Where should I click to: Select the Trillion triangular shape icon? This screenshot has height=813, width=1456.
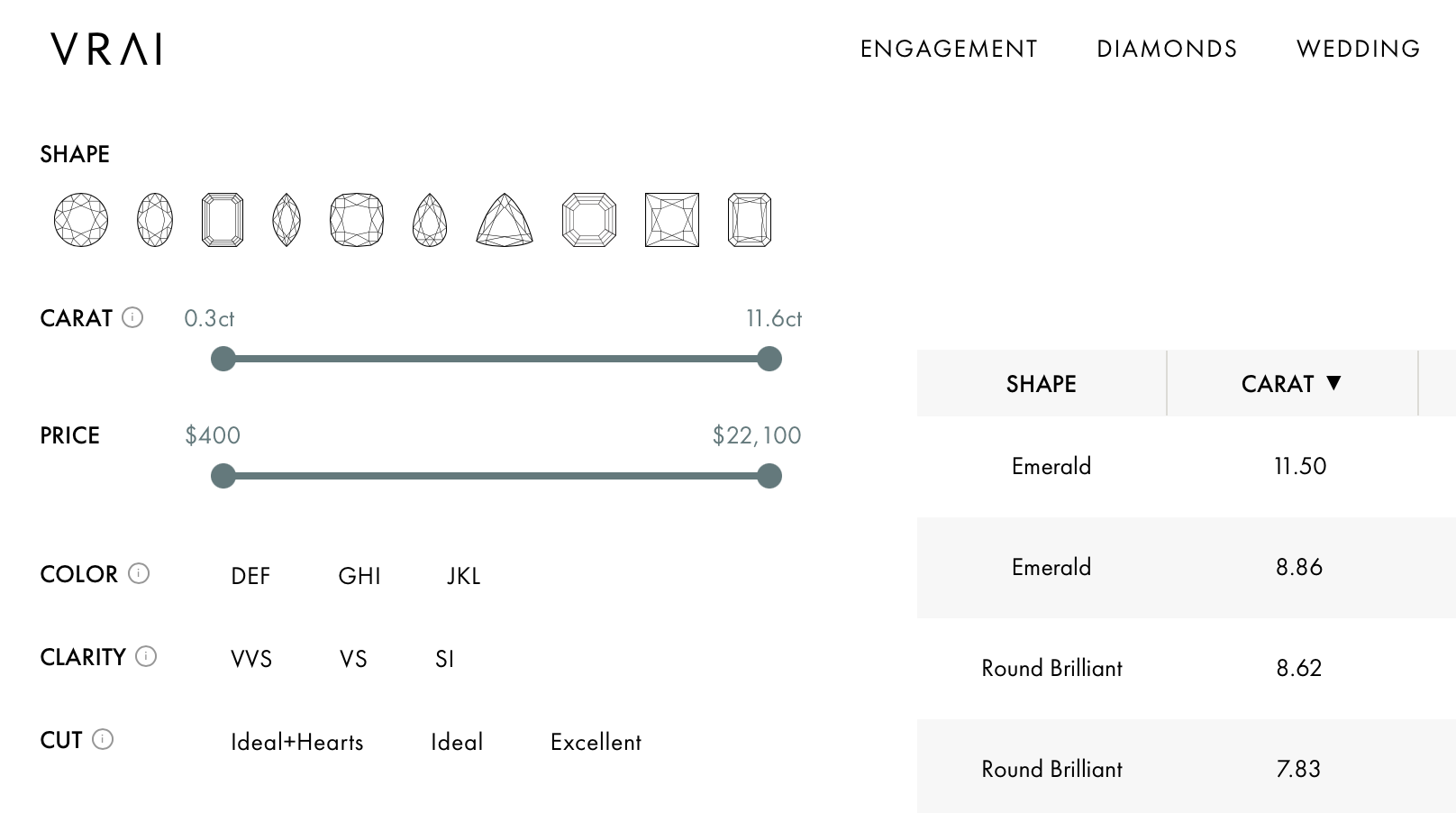505,220
